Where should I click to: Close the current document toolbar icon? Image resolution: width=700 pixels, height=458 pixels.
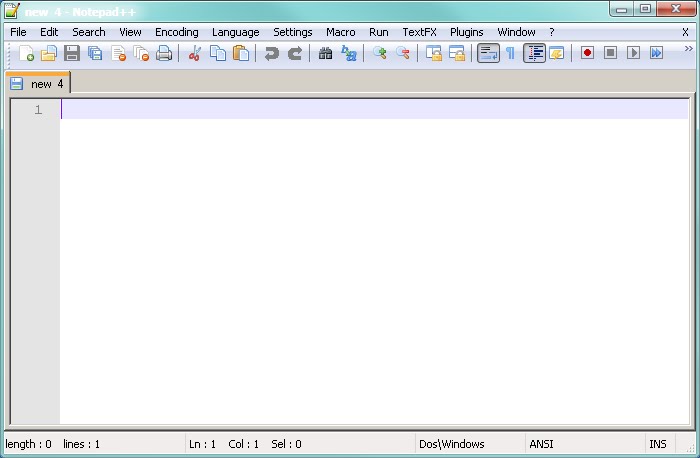pos(118,53)
